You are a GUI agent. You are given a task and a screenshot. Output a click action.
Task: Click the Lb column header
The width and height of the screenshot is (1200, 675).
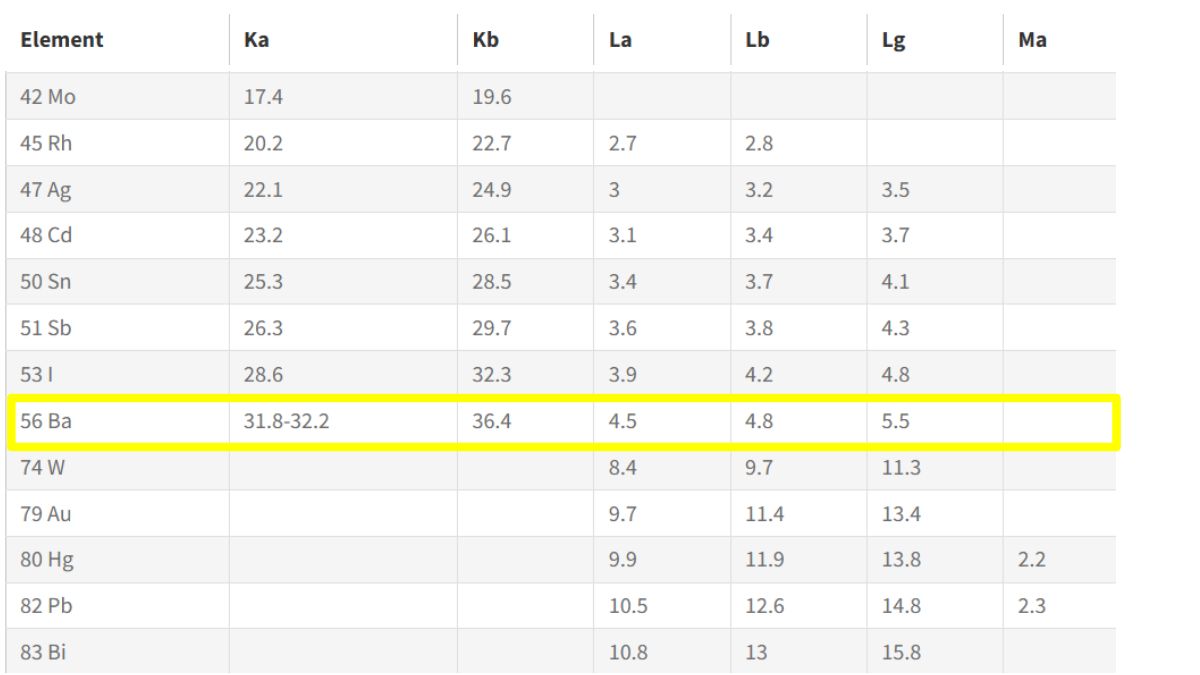757,41
